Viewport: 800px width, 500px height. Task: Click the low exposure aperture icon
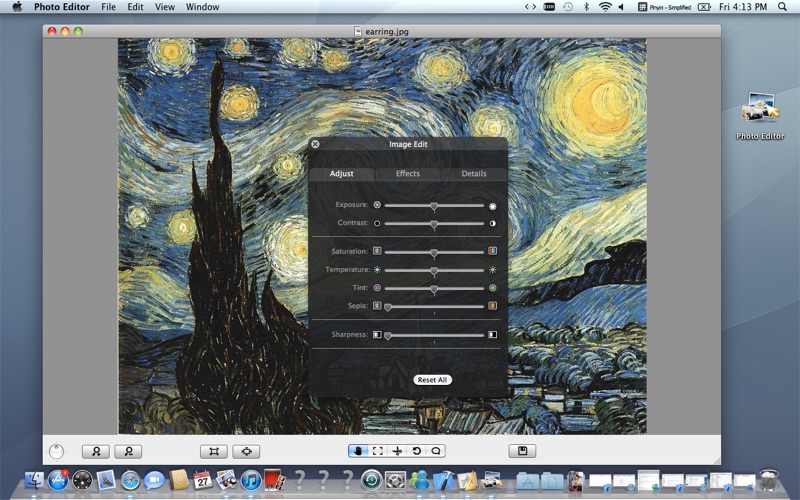(x=377, y=205)
